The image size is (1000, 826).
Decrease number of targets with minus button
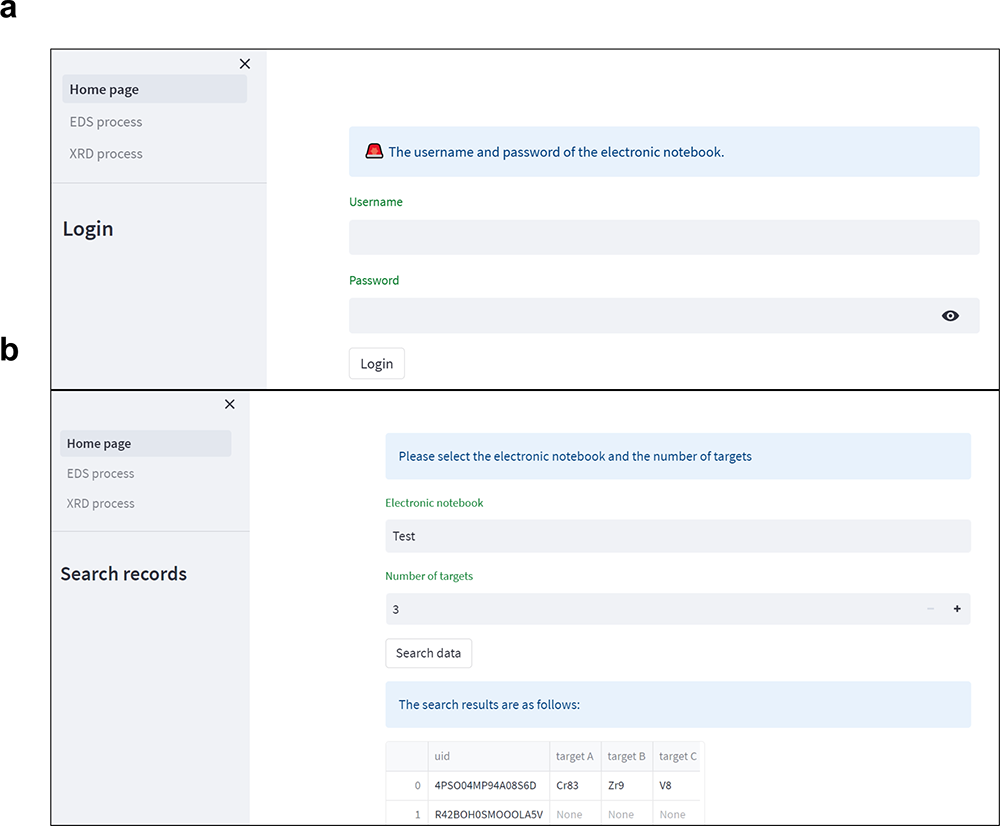point(931,609)
